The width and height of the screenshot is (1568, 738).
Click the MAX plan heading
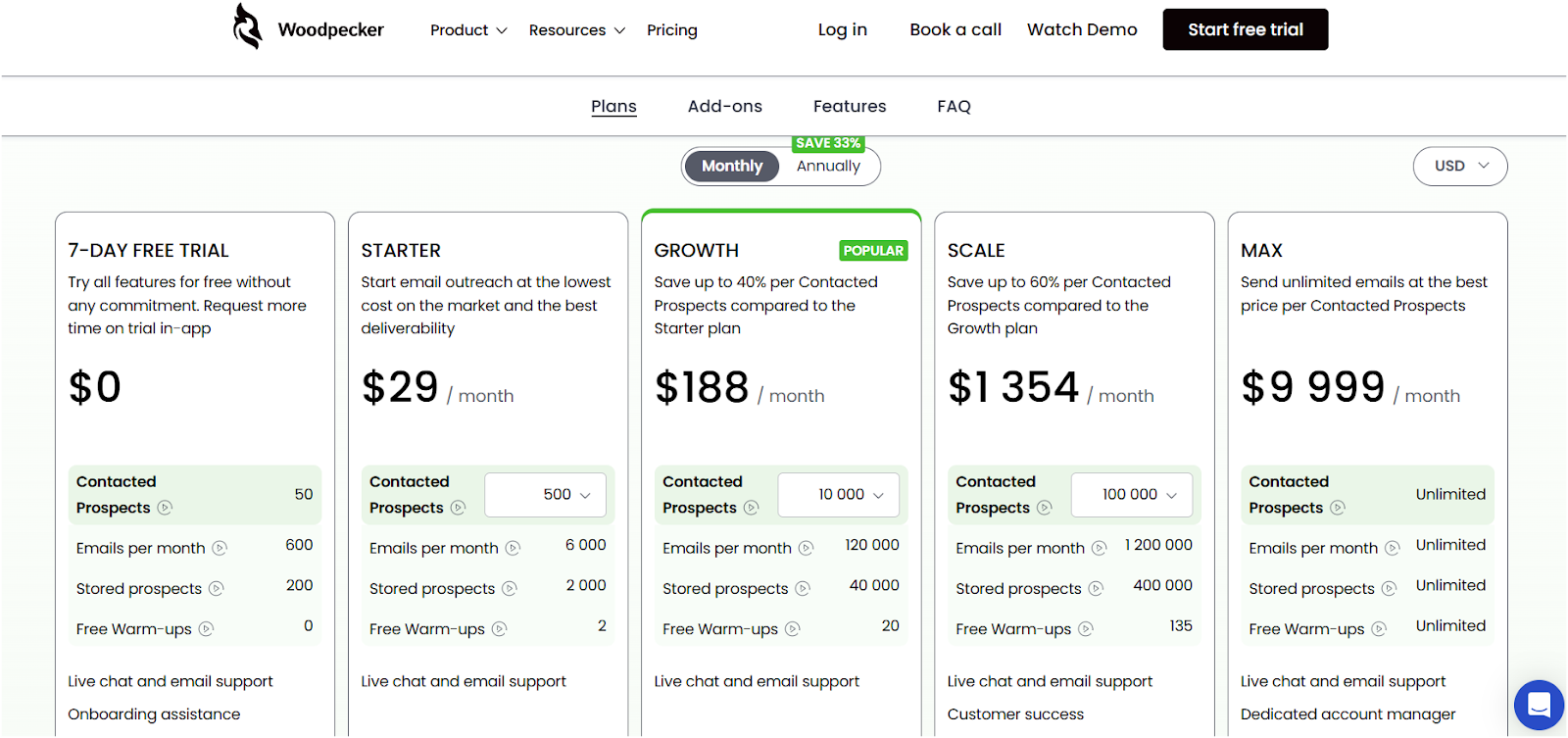1261,251
